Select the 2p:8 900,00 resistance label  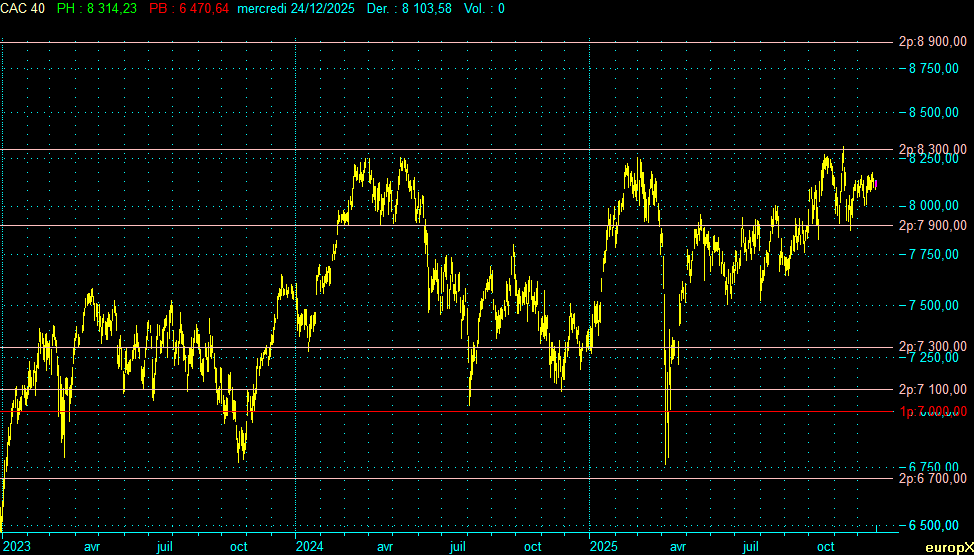(x=932, y=42)
